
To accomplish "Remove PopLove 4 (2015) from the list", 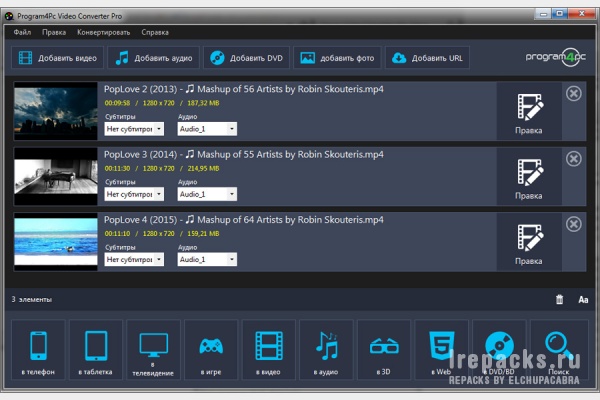I will pyautogui.click(x=574, y=224).
